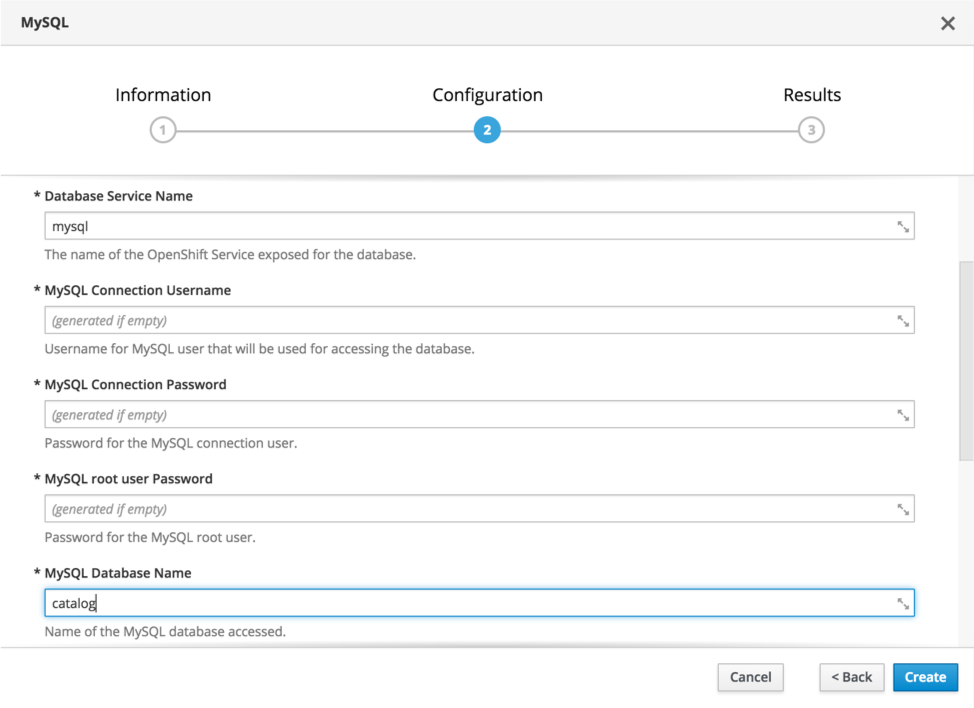Viewport: 974px width, 708px height.
Task: Select the step 2 circle icon
Action: pos(487,130)
